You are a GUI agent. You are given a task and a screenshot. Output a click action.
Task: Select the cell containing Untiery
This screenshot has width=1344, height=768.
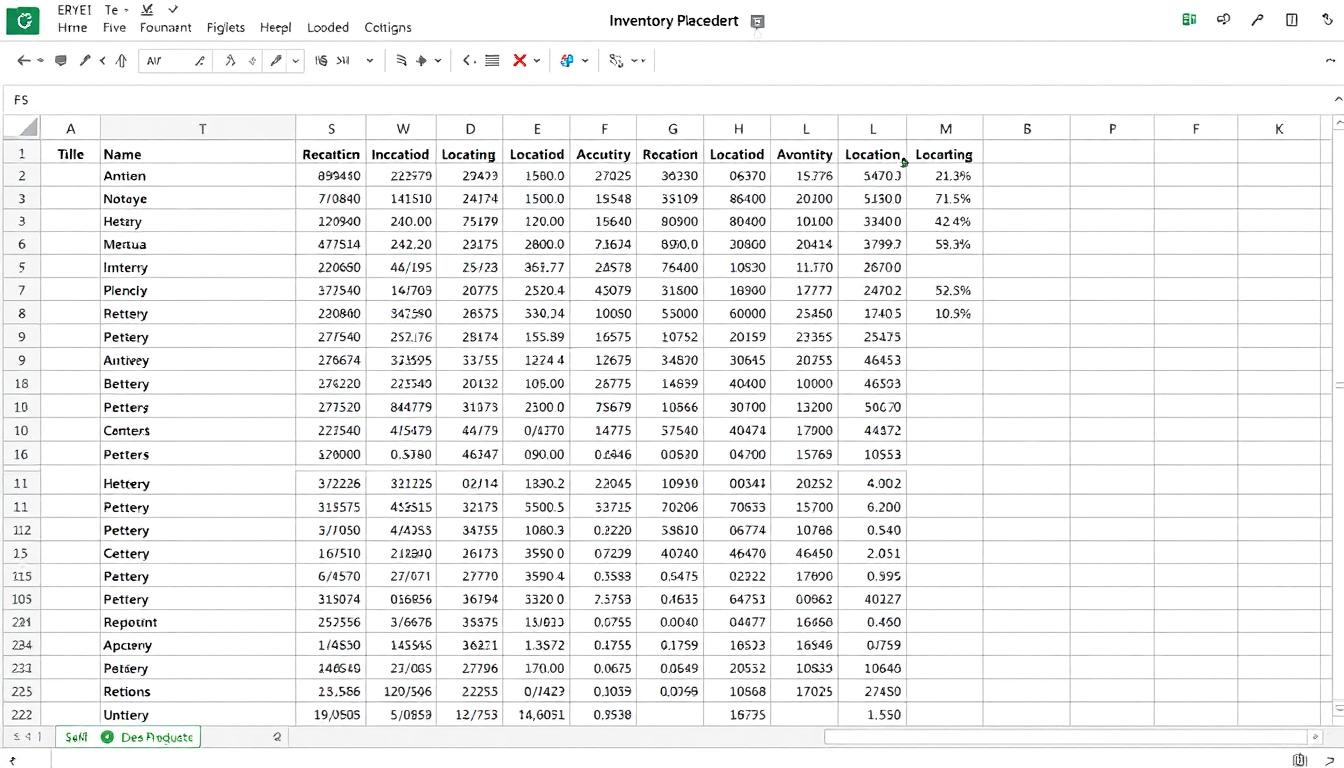198,715
